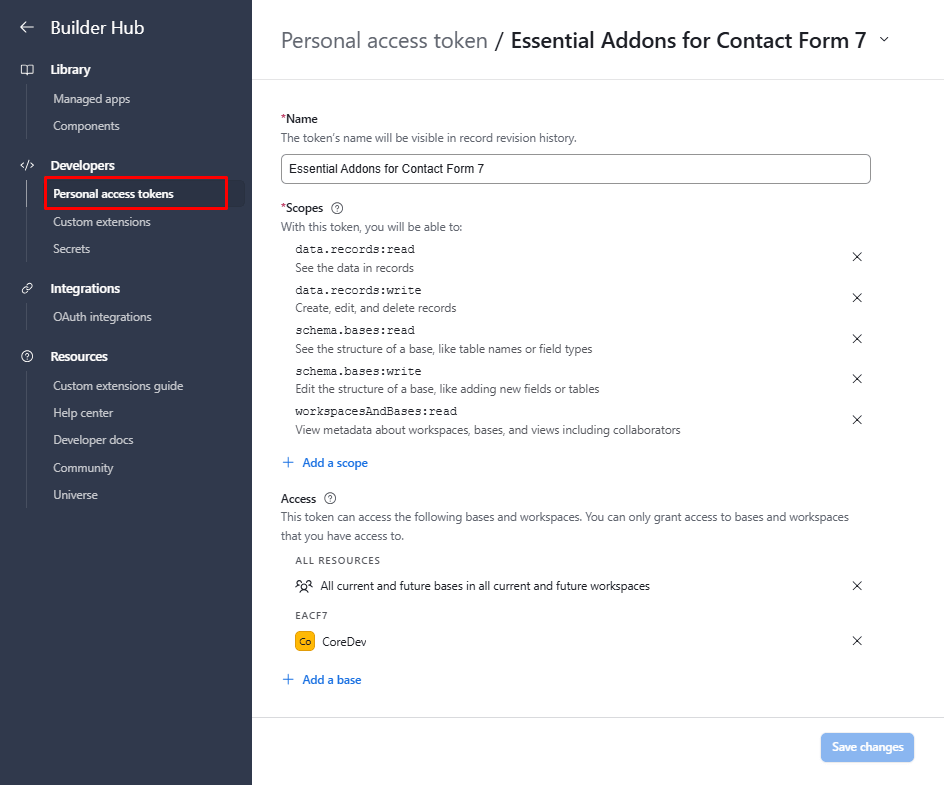The image size is (944, 785).
Task: Open Developer docs link
Action: [93, 440]
